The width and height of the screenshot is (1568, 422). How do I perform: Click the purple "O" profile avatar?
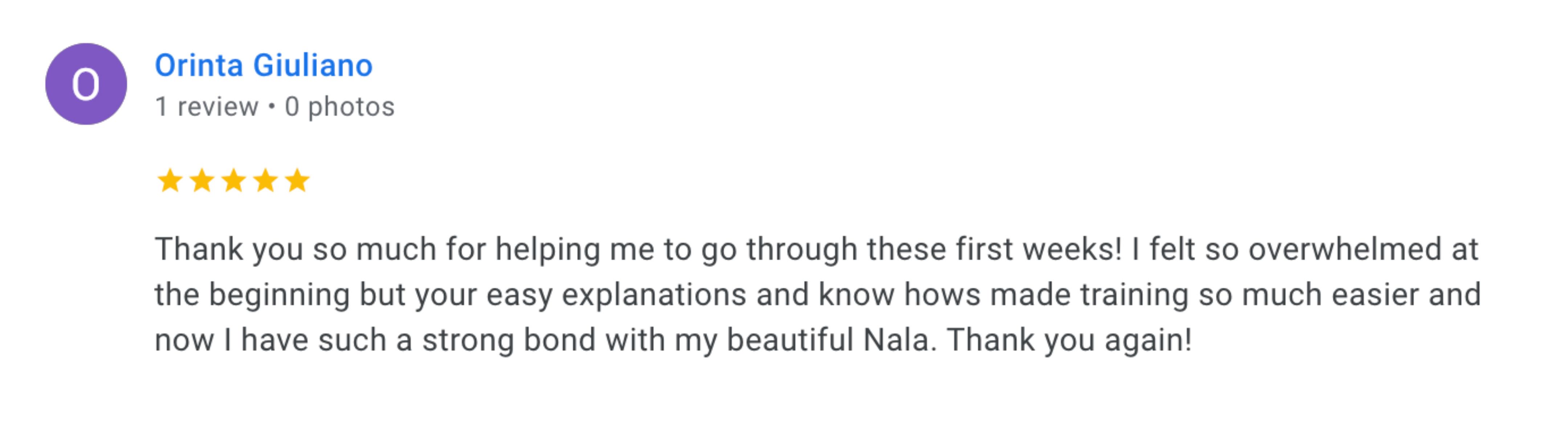pyautogui.click(x=86, y=84)
